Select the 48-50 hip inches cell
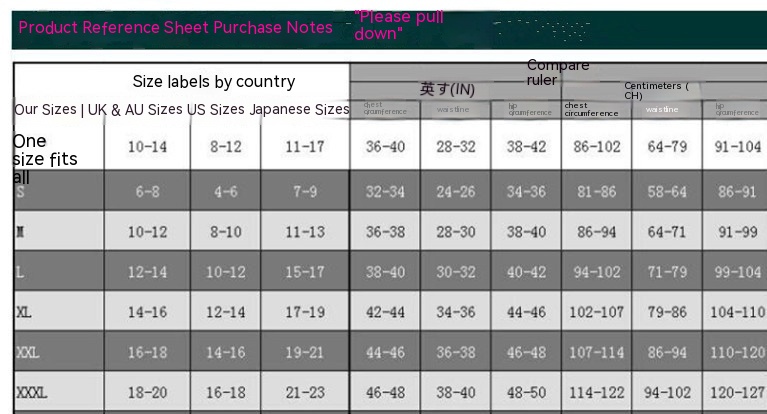 (x=526, y=393)
